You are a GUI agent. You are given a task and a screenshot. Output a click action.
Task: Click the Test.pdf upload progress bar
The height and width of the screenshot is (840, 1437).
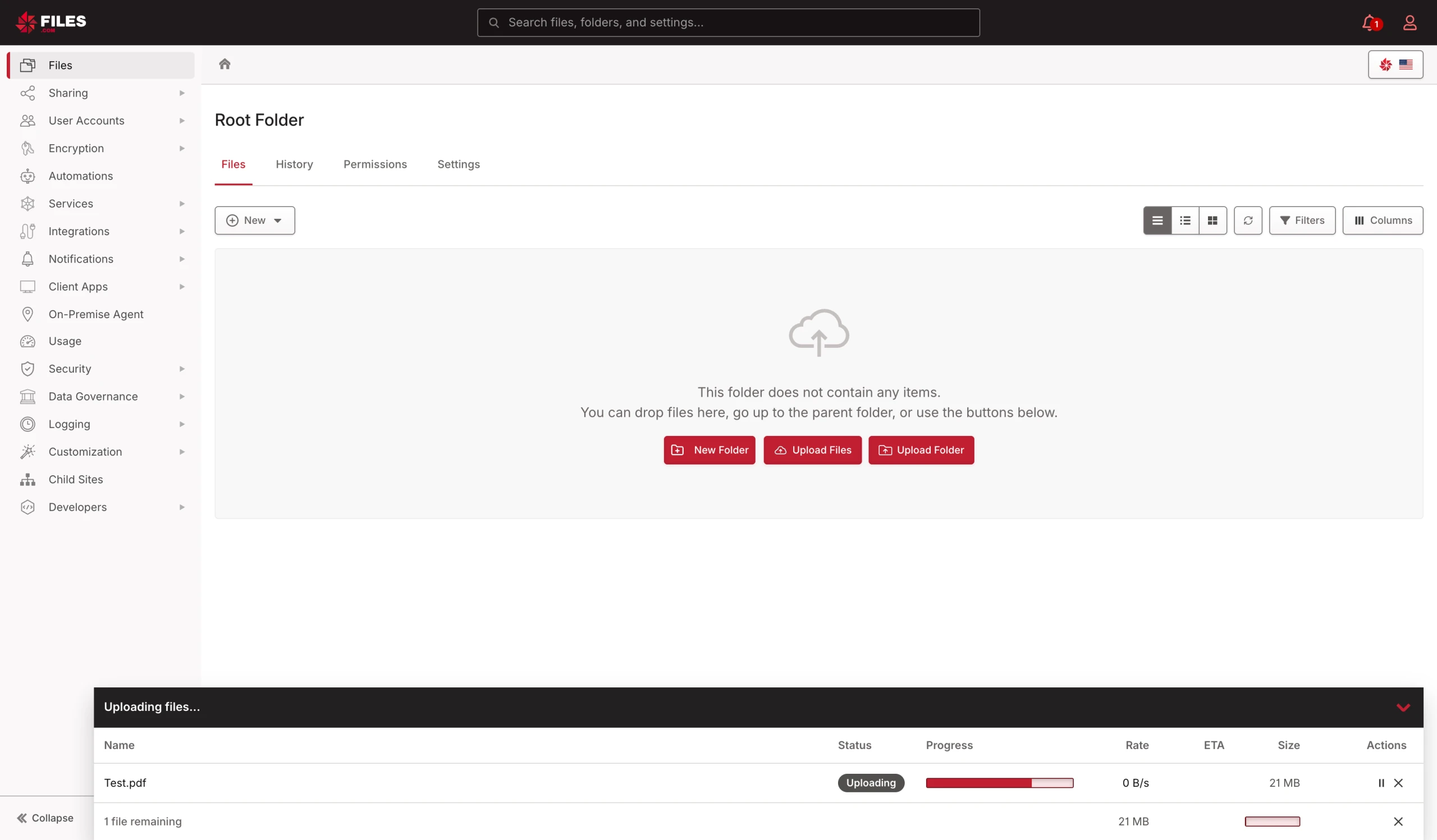[999, 783]
